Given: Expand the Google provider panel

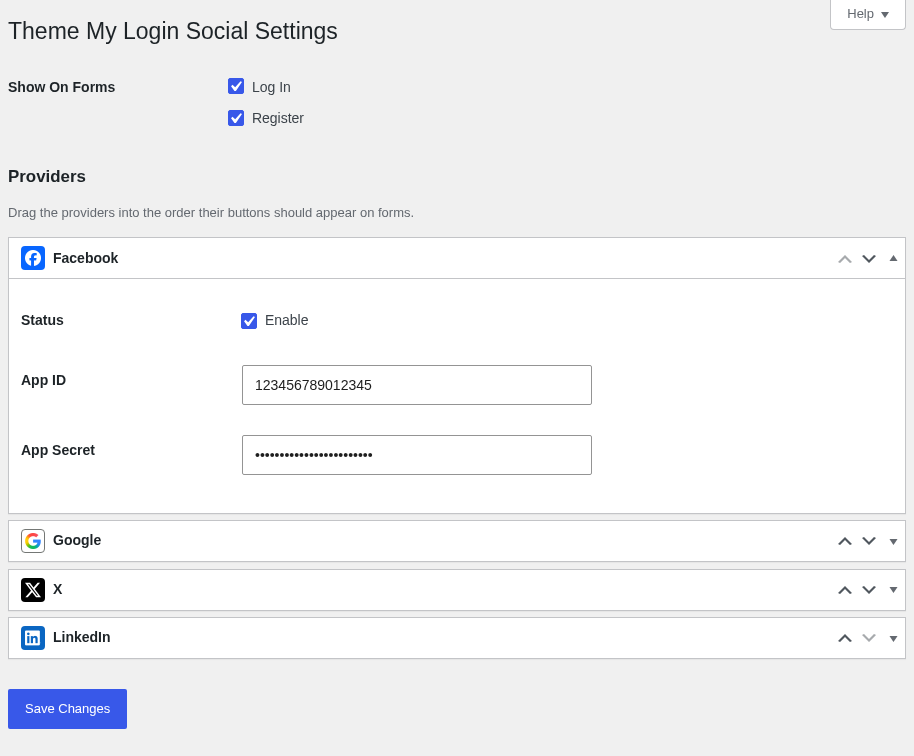Looking at the screenshot, I should pyautogui.click(x=893, y=541).
